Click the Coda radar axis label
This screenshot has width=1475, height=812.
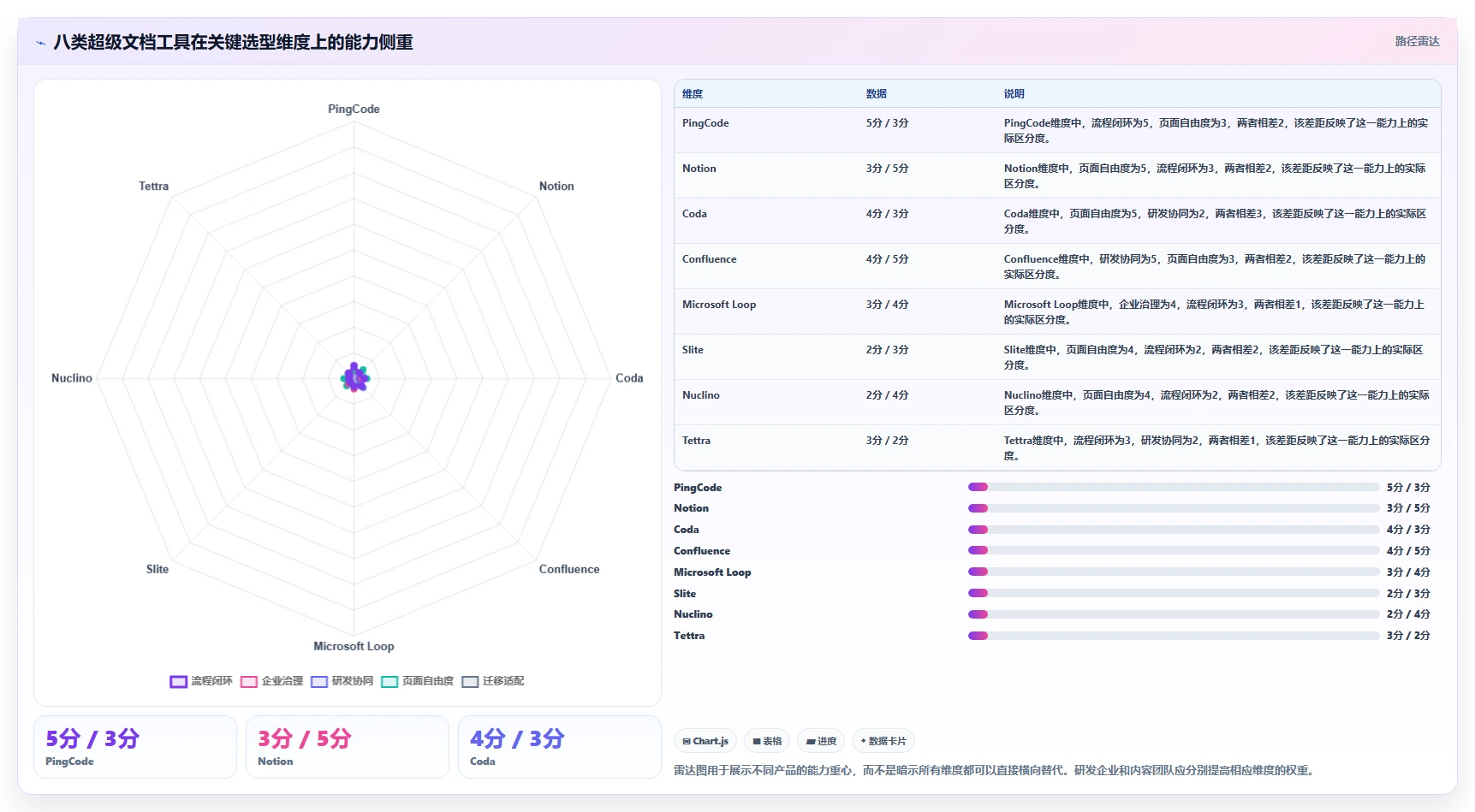[x=629, y=377]
